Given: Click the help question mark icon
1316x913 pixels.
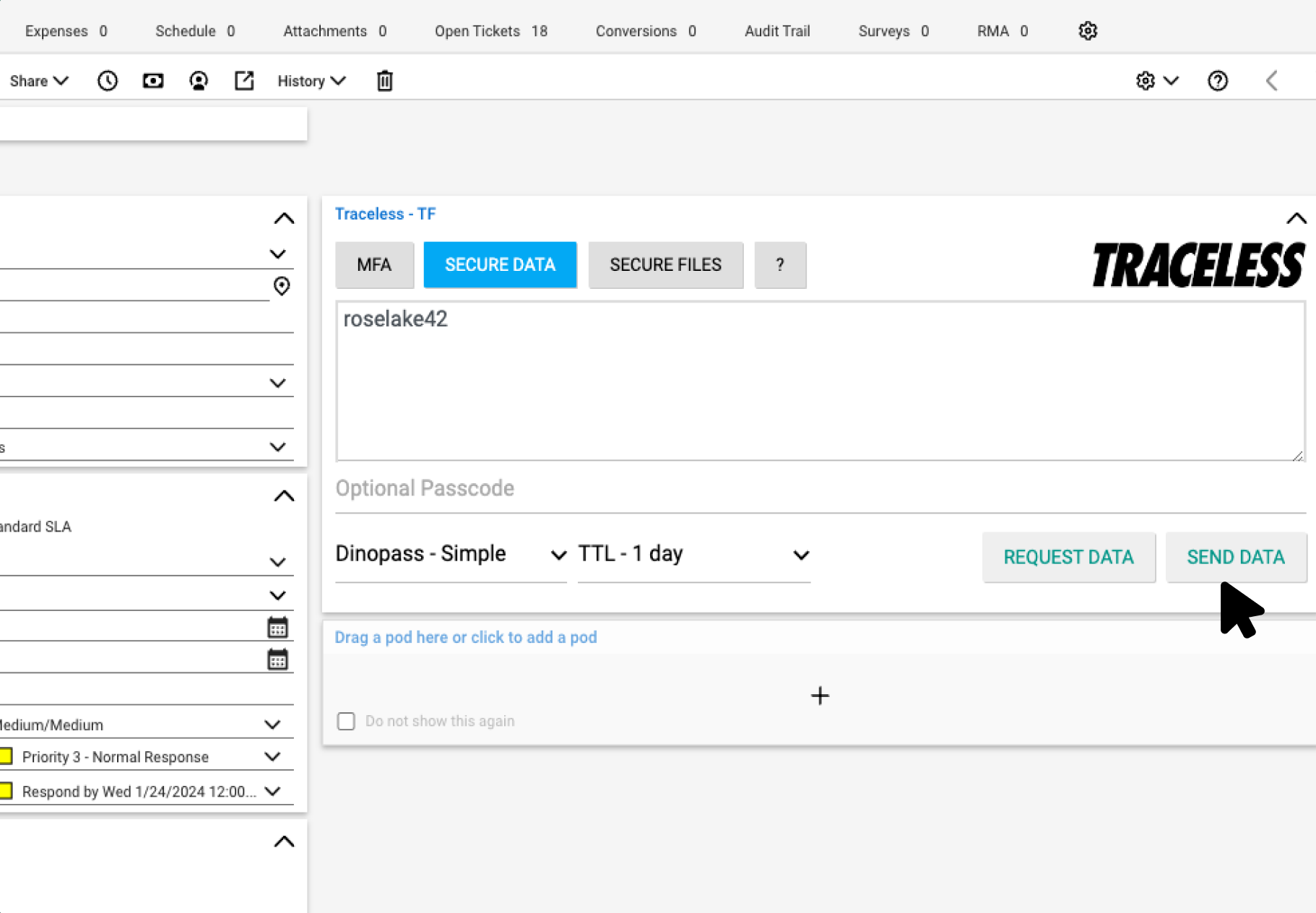Looking at the screenshot, I should (x=1218, y=80).
